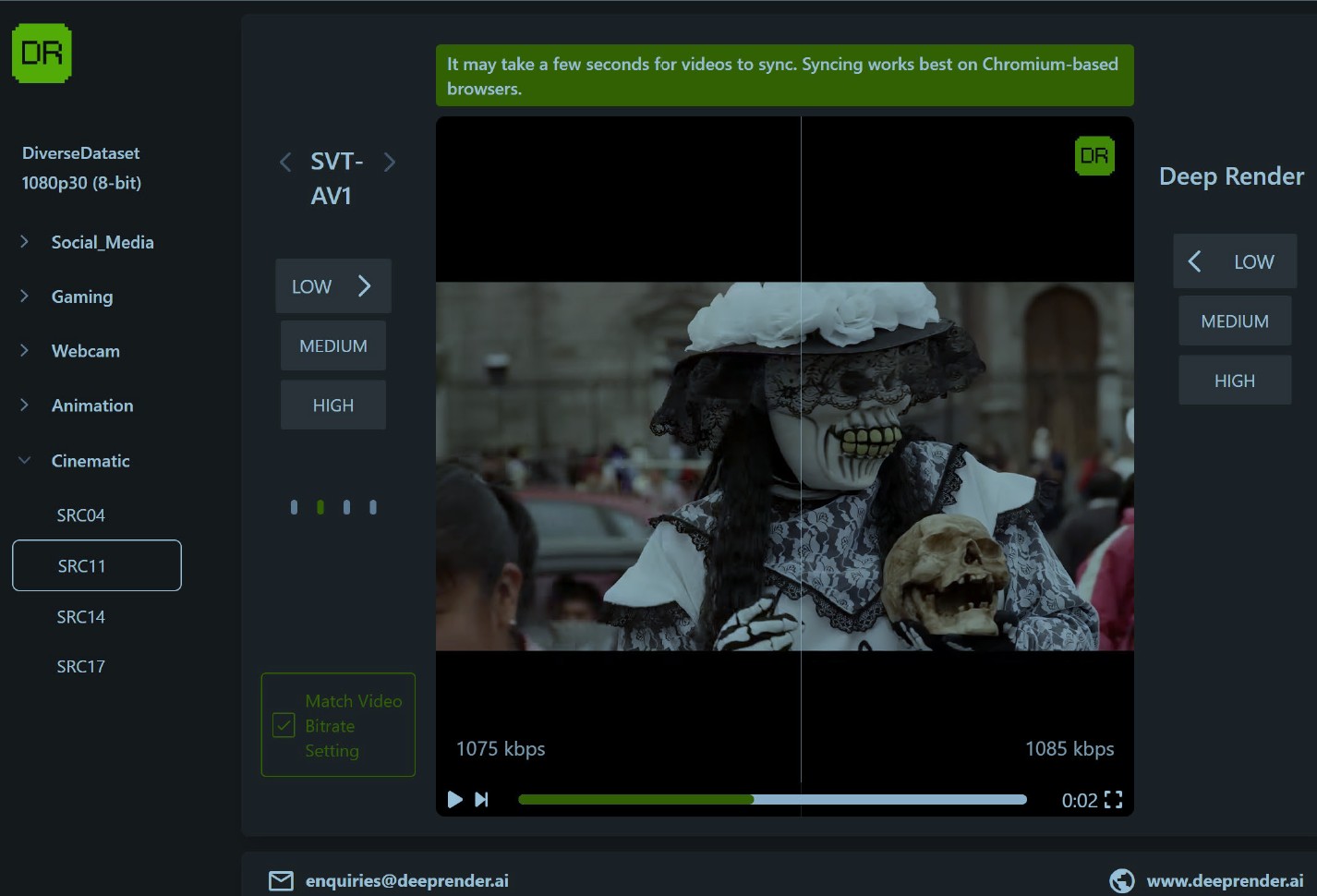This screenshot has height=896, width=1317.
Task: Select LOW bitrate for SVT-AV1
Action: tap(333, 286)
